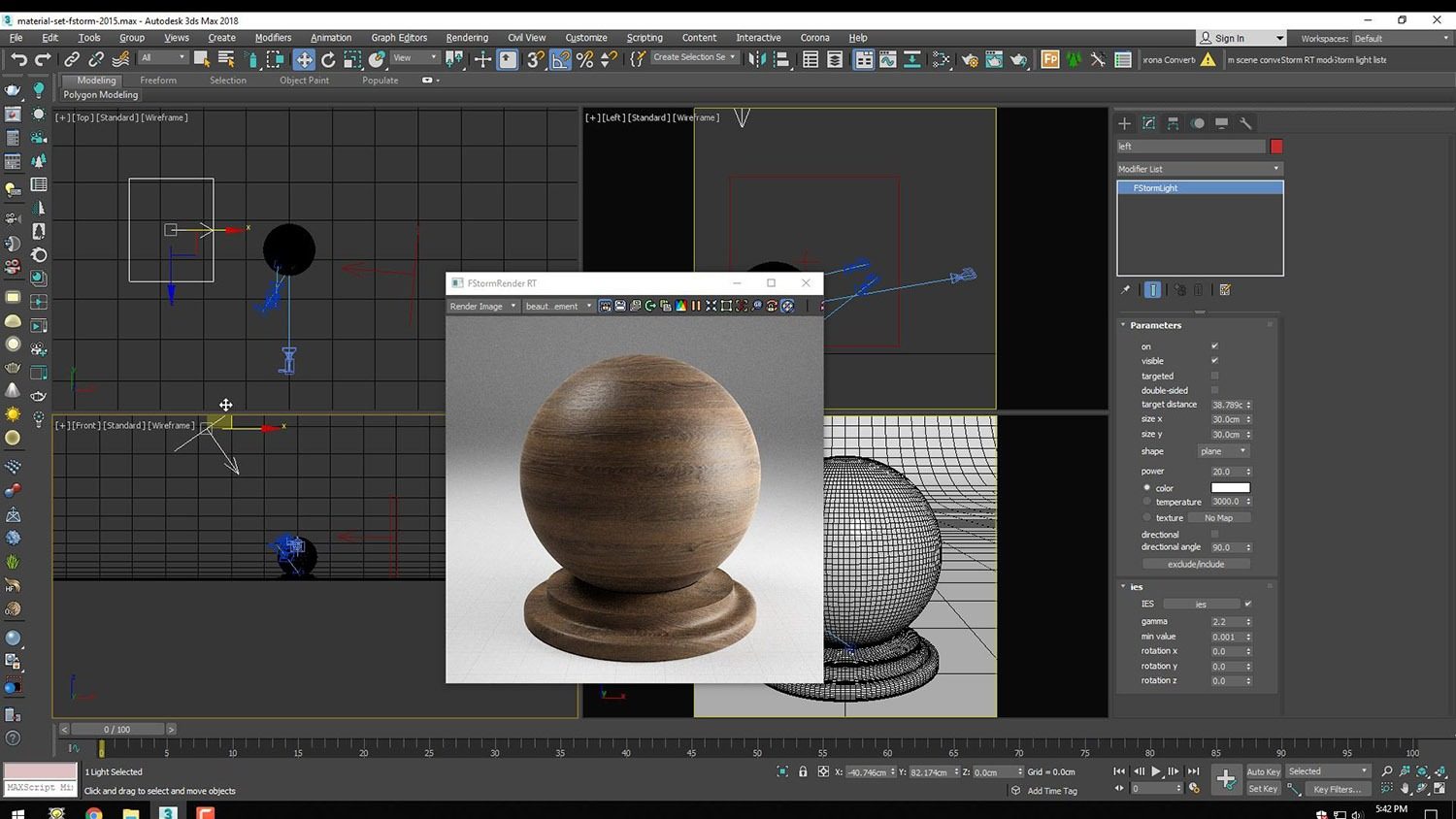The image size is (1456, 819).
Task: Enable the 'double-sided' checkbox
Action: (1214, 390)
